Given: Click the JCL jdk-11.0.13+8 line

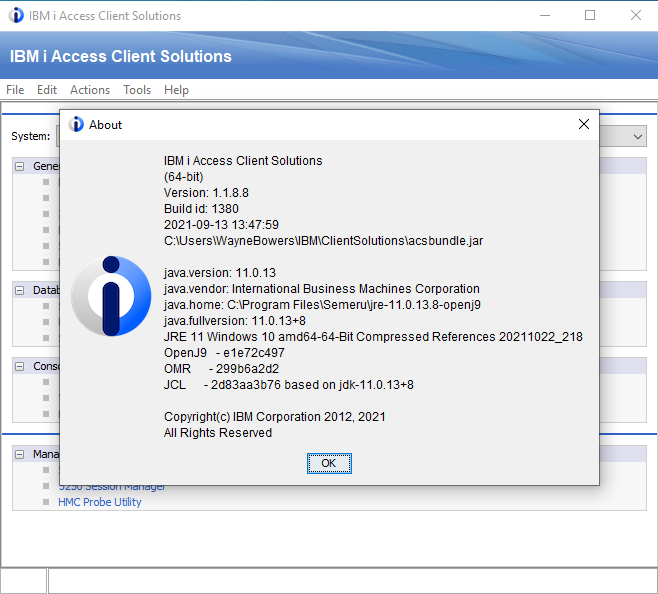Looking at the screenshot, I should tap(289, 385).
